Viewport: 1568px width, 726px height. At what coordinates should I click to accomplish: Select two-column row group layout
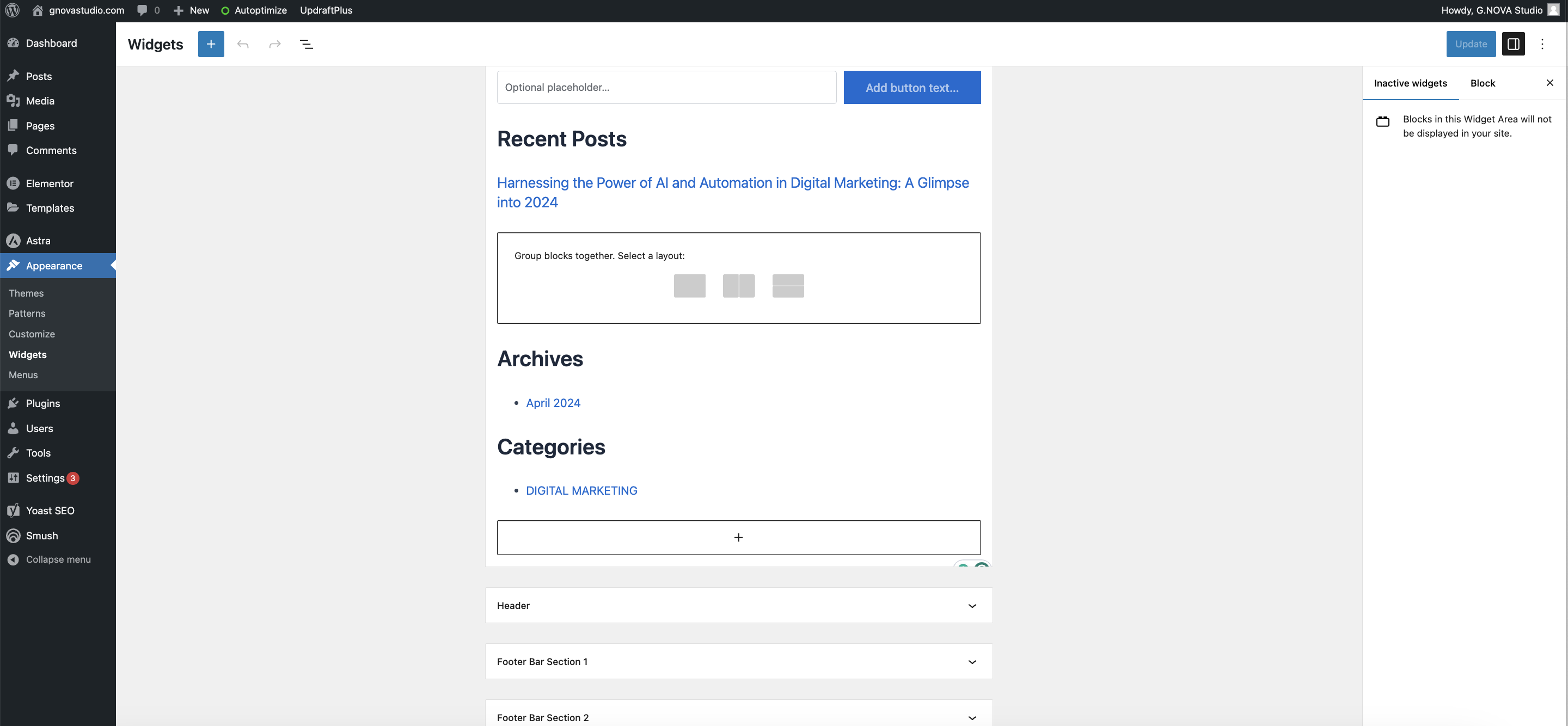tap(738, 285)
